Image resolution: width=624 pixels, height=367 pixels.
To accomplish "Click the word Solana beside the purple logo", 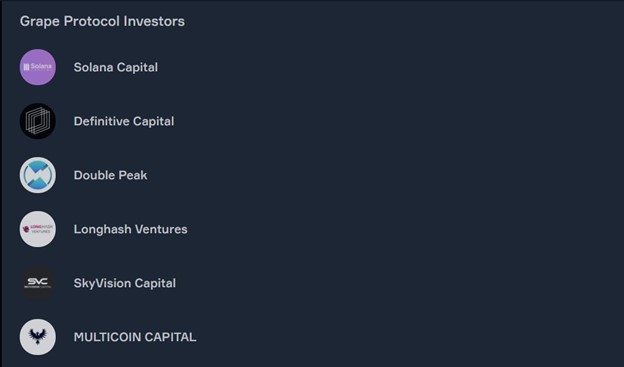I will click(x=94, y=67).
